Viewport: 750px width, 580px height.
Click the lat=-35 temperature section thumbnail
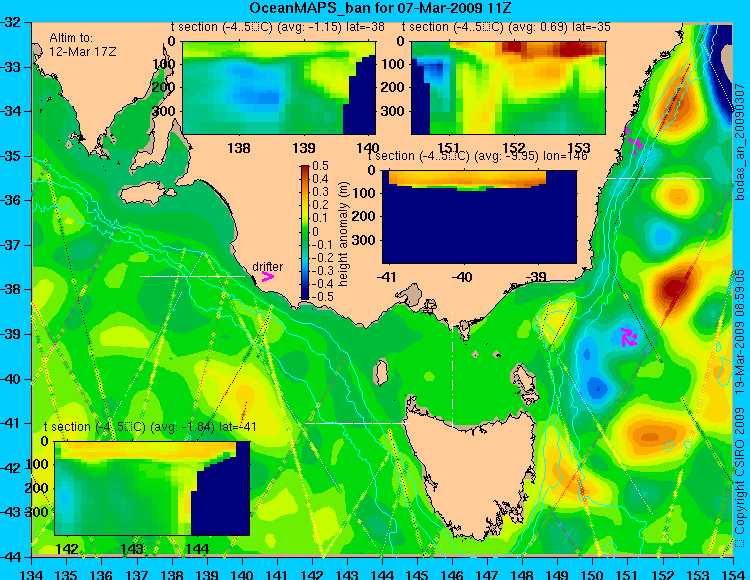click(508, 88)
